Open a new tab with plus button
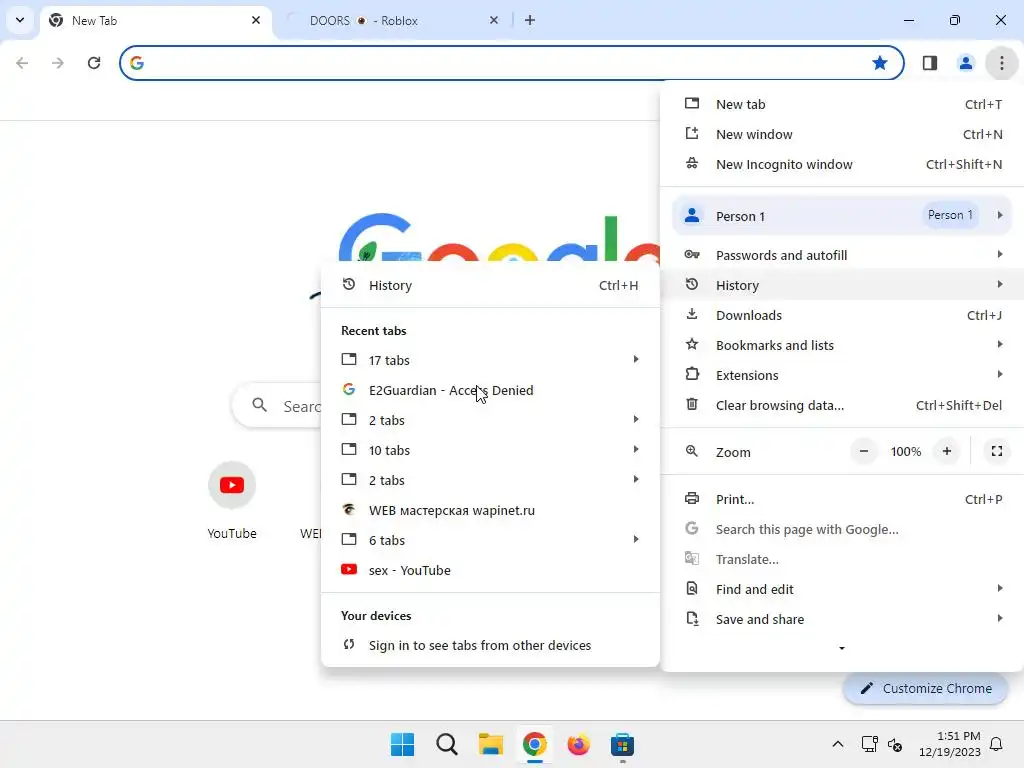The width and height of the screenshot is (1024, 768). pyautogui.click(x=530, y=20)
